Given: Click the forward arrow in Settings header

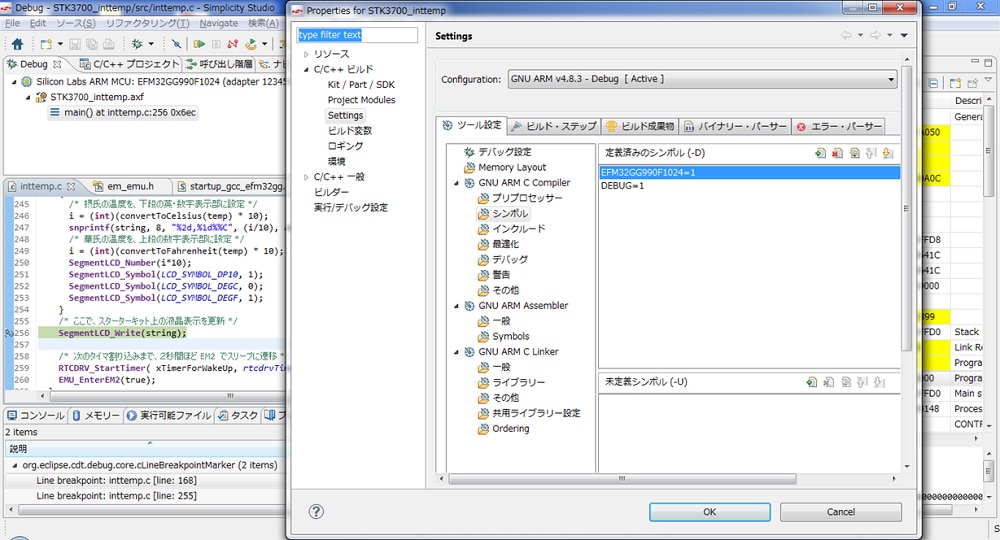Looking at the screenshot, I should [x=876, y=35].
